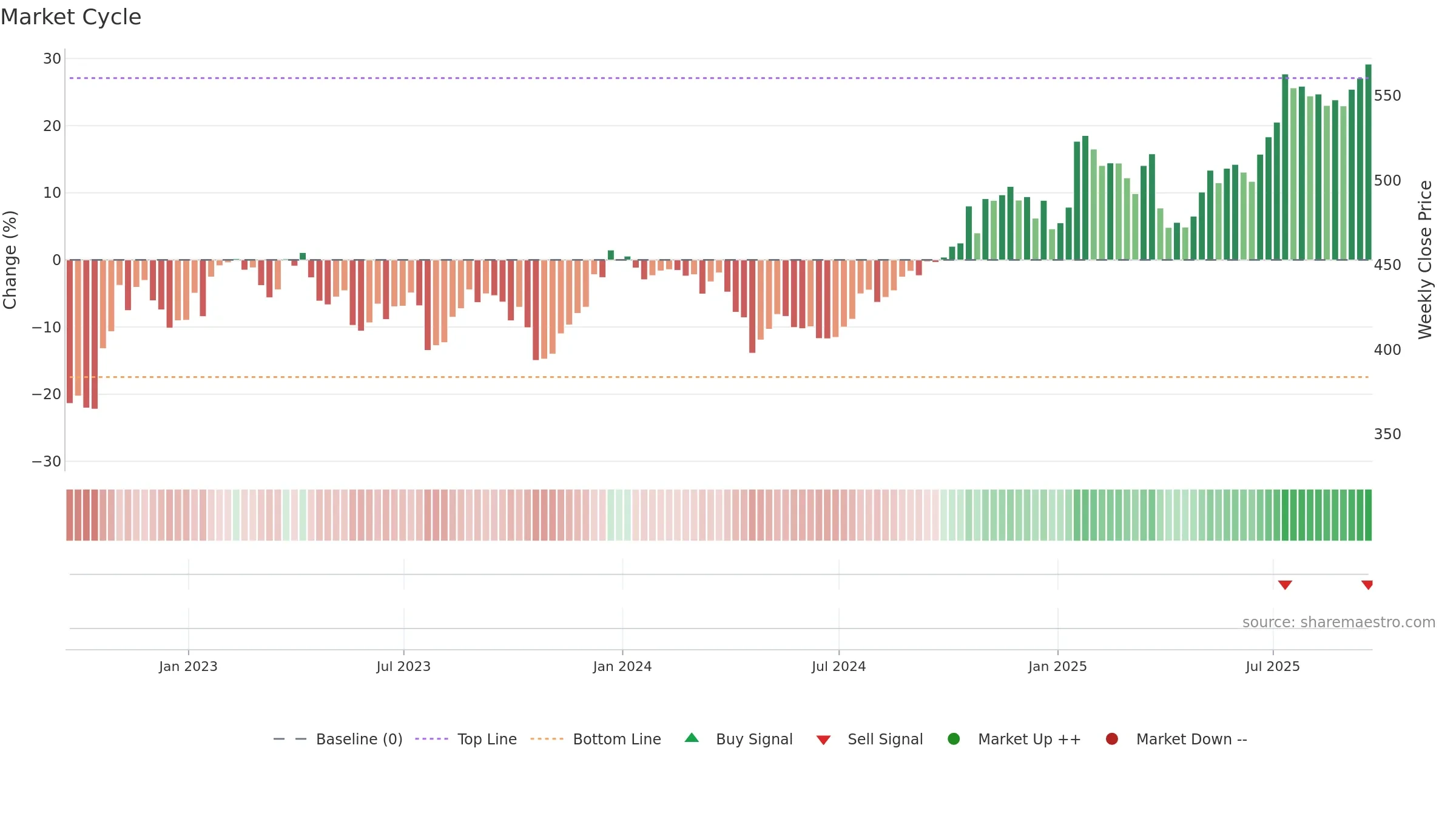Toggle the Bottom Line legend label
This screenshot has height=819, width=1456.
click(617, 739)
